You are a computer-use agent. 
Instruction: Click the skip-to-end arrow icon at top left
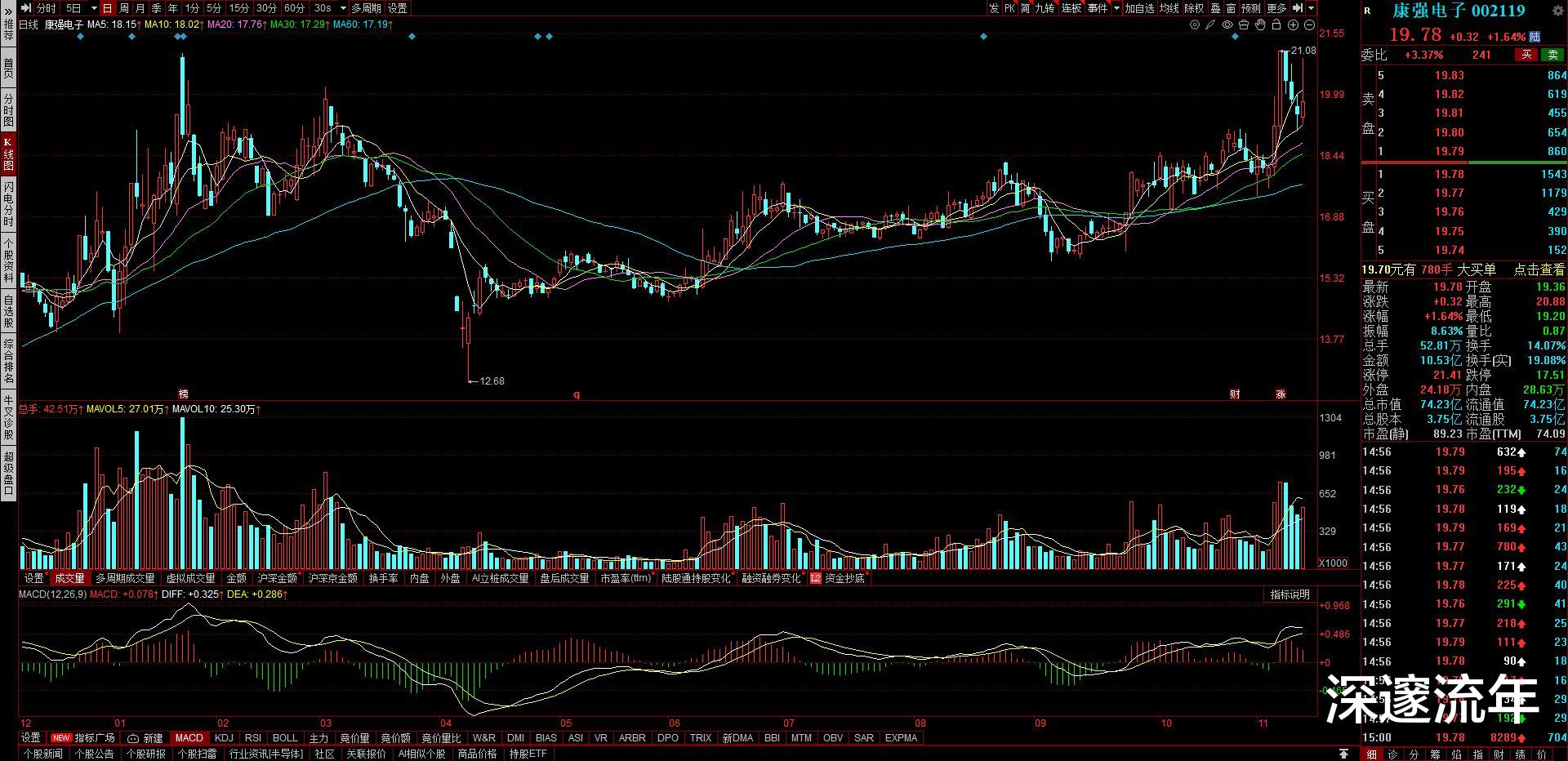point(26,8)
